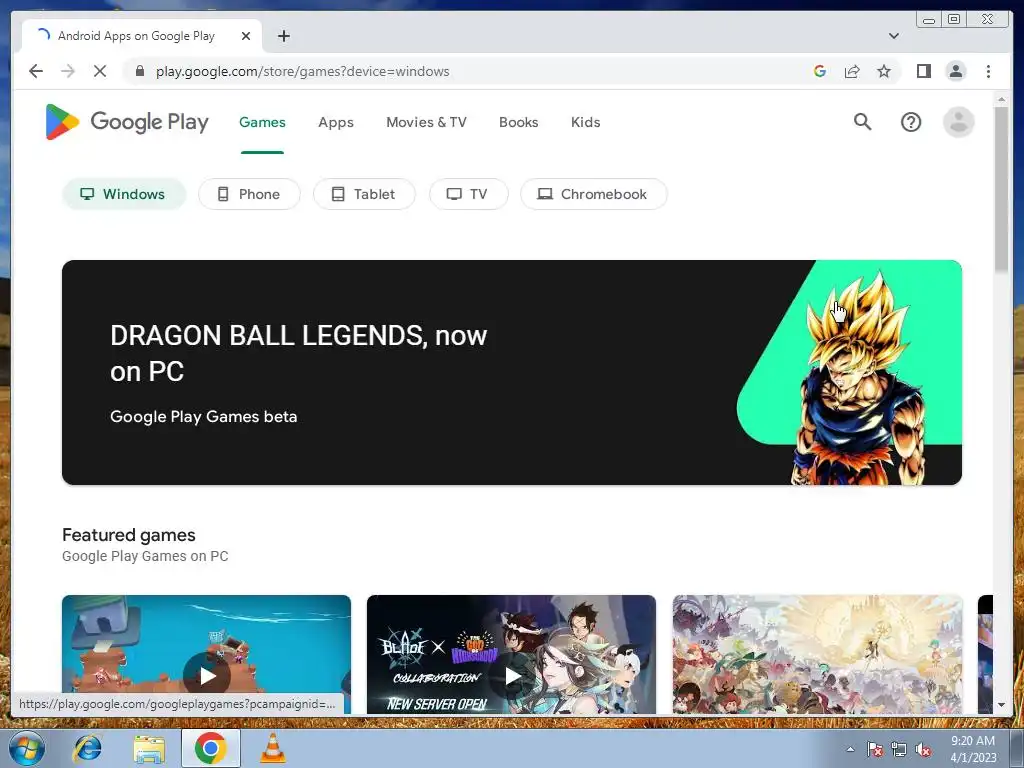Share this page using the share icon
This screenshot has height=768, width=1024.
pyautogui.click(x=852, y=71)
